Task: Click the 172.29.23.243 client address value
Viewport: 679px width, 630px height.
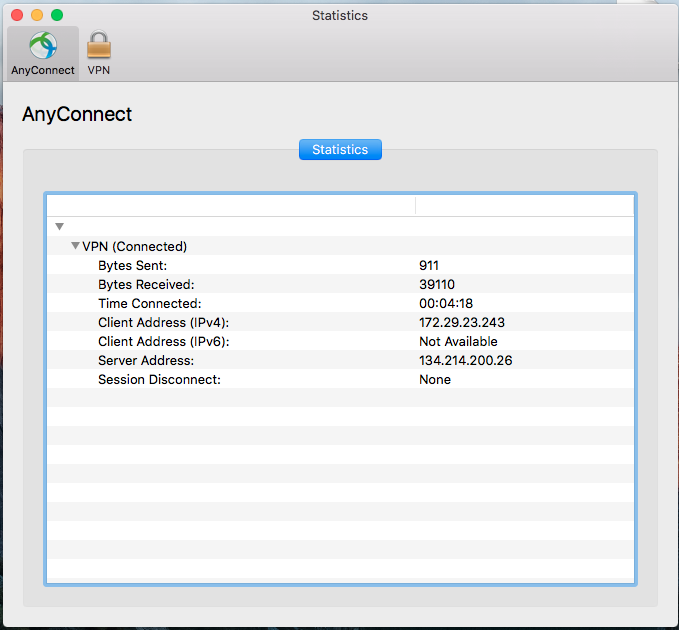Action: (x=462, y=322)
